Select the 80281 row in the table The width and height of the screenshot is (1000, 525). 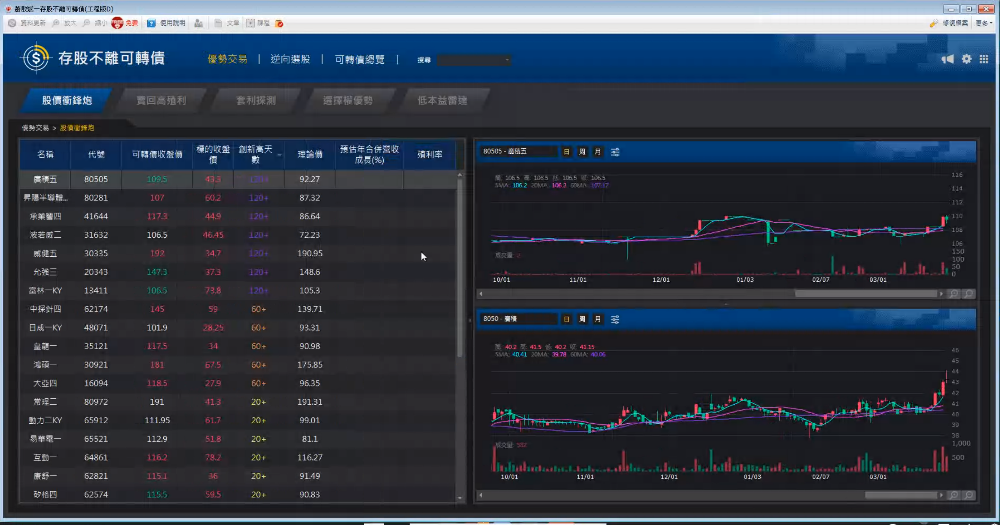96,198
